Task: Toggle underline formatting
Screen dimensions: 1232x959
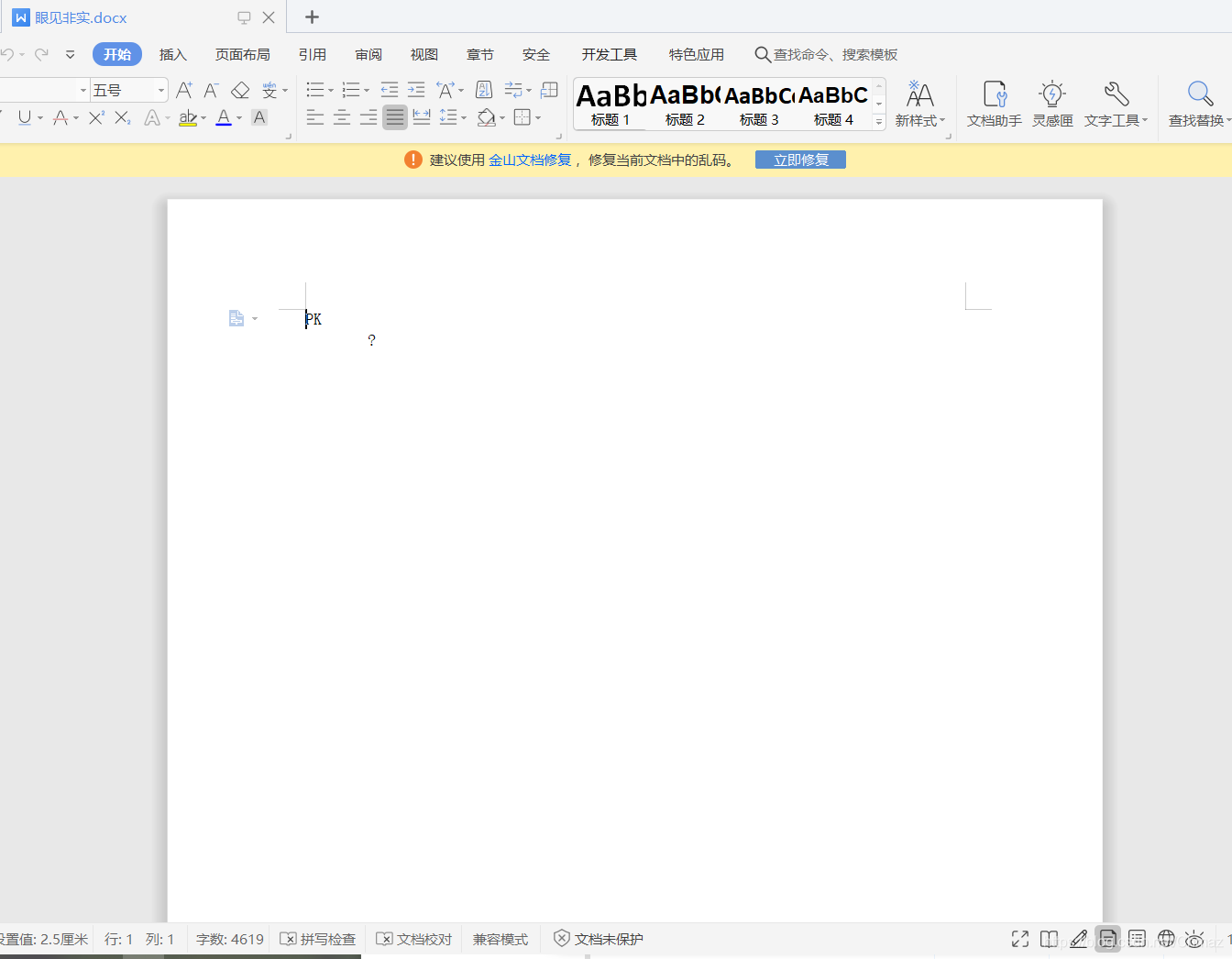Action: 25,117
